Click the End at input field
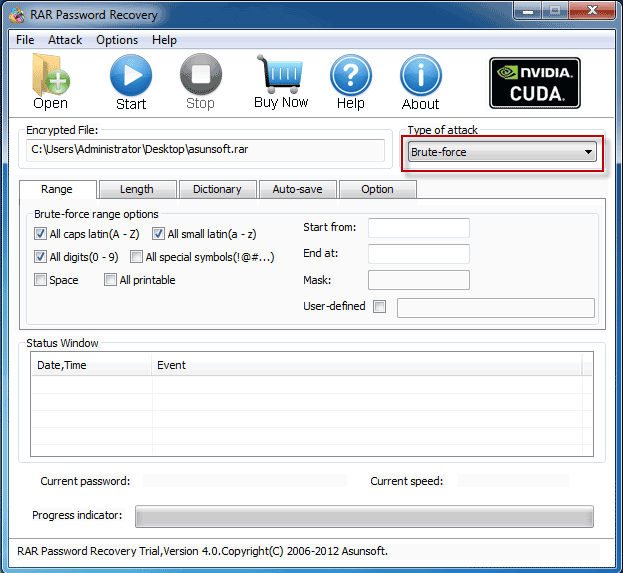 pos(419,254)
